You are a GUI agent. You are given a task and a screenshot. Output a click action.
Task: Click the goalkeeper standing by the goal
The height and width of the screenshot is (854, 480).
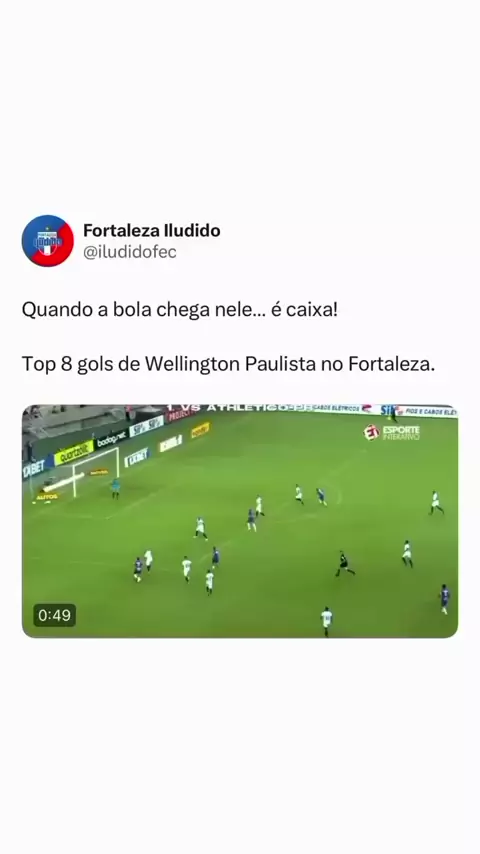click(x=115, y=488)
